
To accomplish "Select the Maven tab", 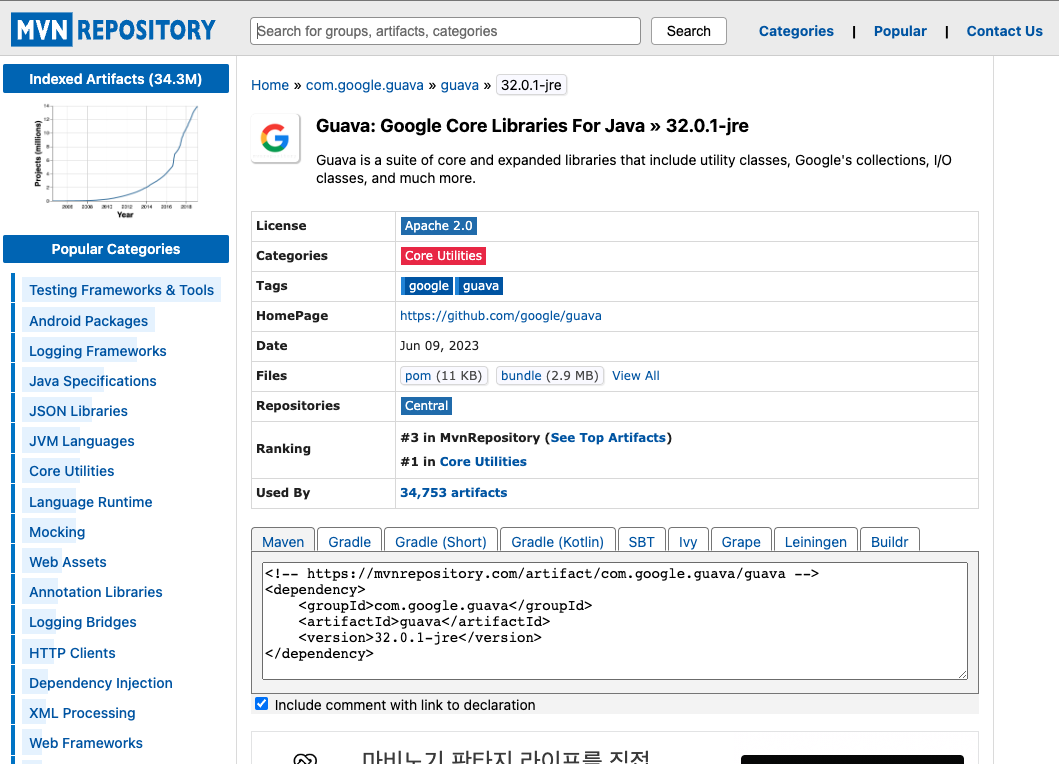I will point(283,541).
